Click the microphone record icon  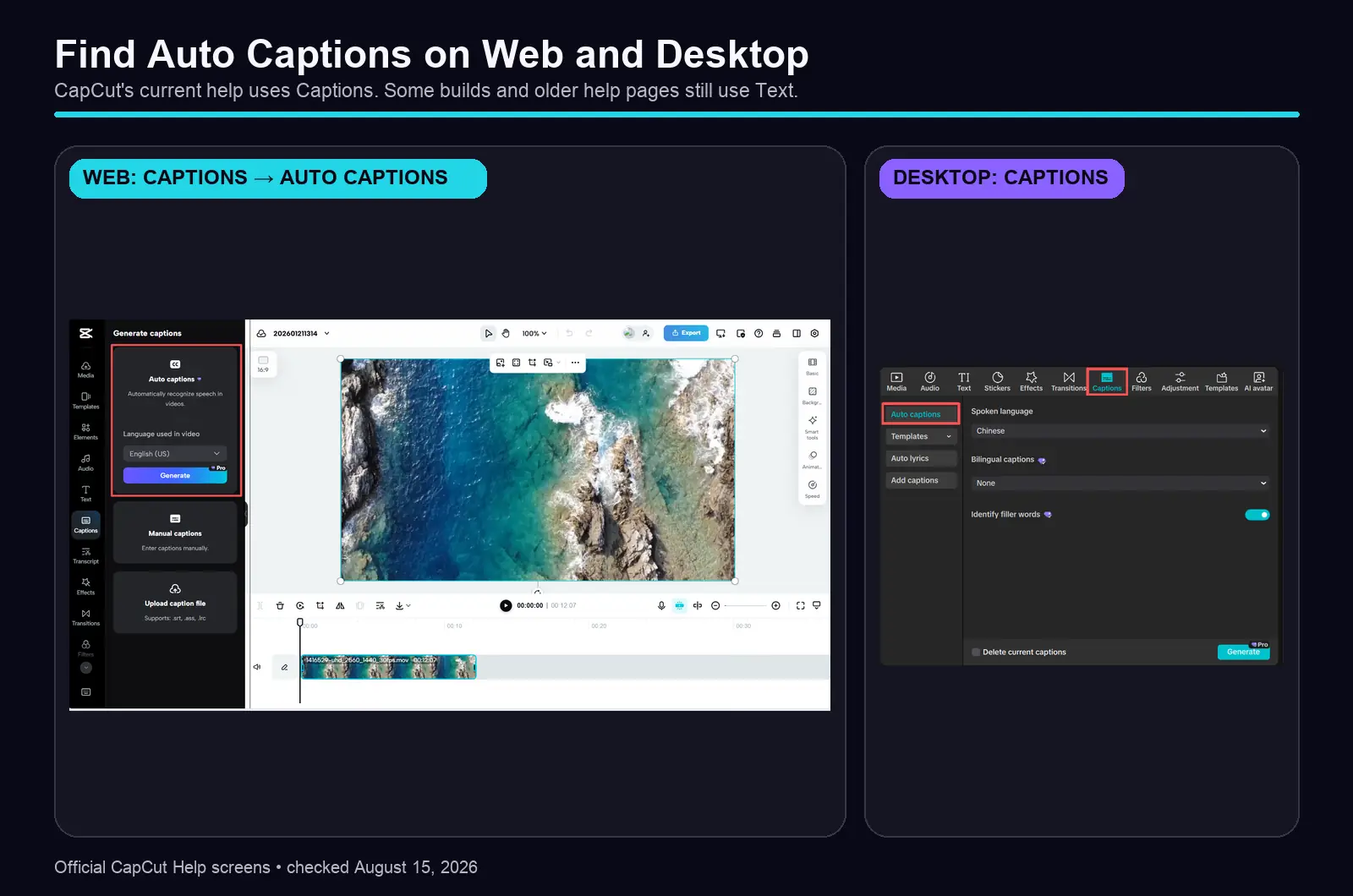pyautogui.click(x=661, y=605)
